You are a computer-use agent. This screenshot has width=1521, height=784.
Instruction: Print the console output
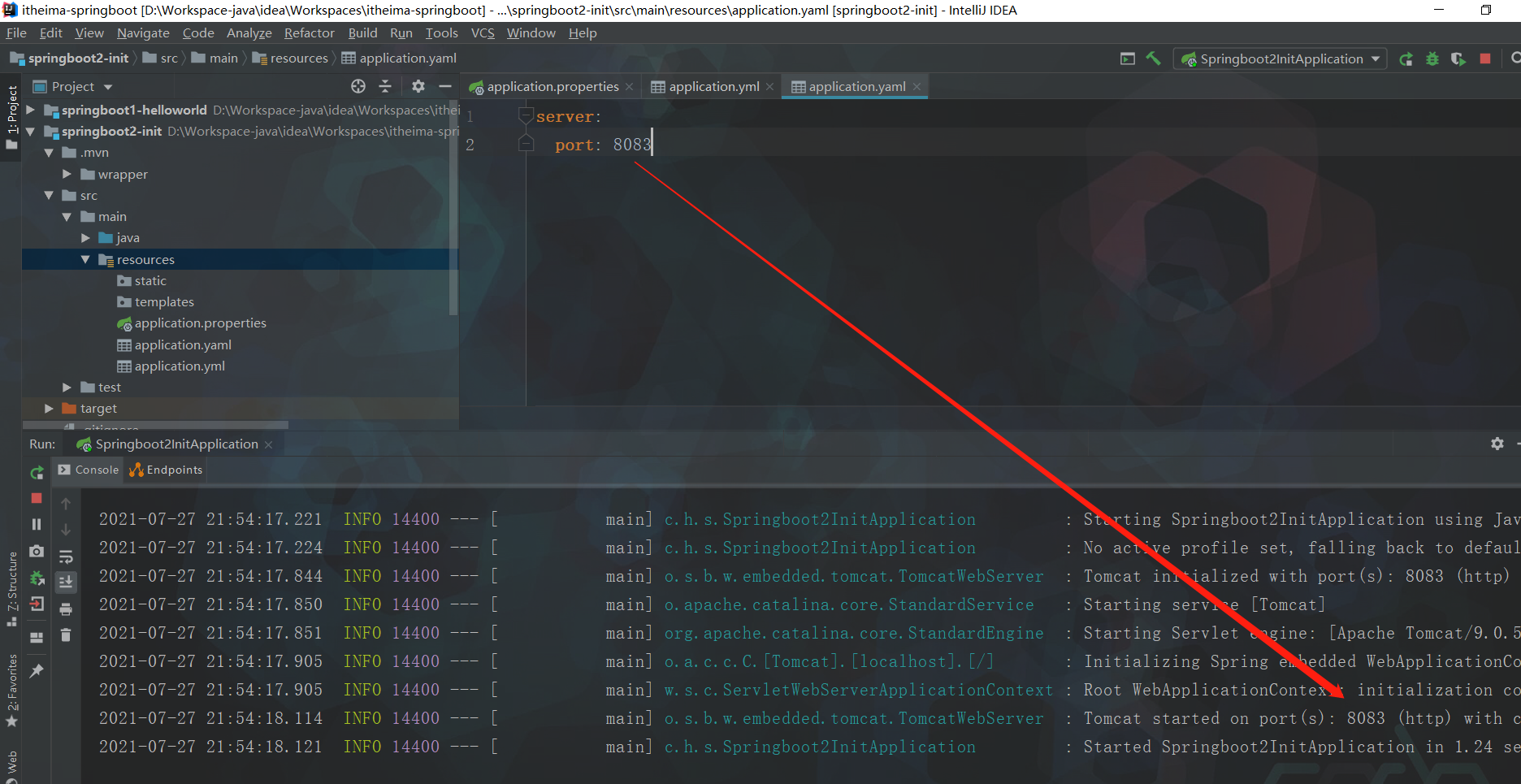coord(66,609)
